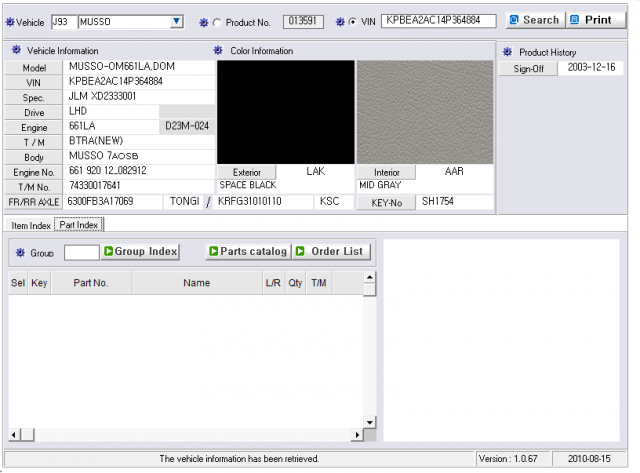Screen dimensions: 640x473
Task: Click the green arrow icon on Order List
Action: pos(300,251)
